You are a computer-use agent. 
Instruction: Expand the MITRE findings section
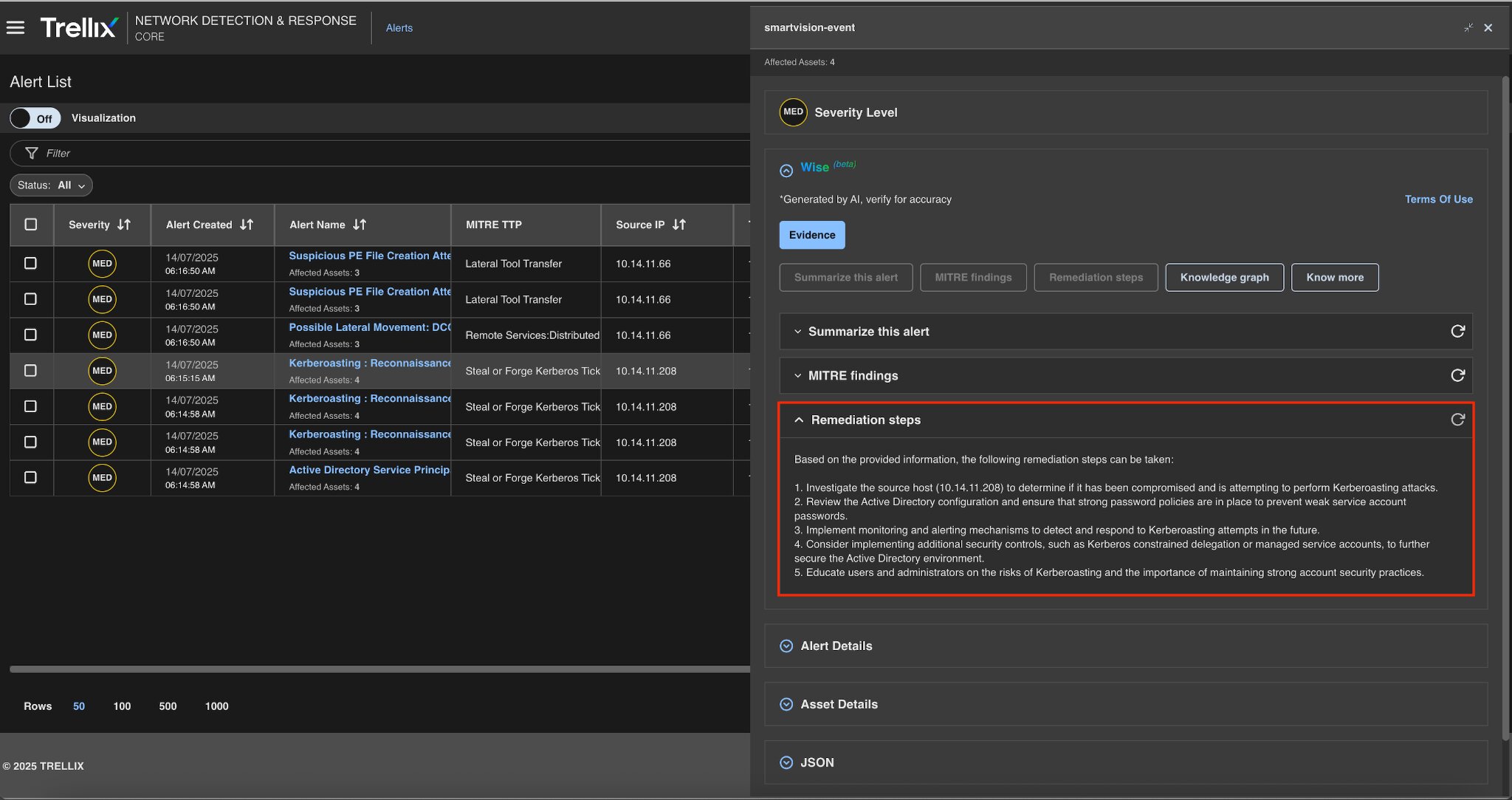point(797,376)
